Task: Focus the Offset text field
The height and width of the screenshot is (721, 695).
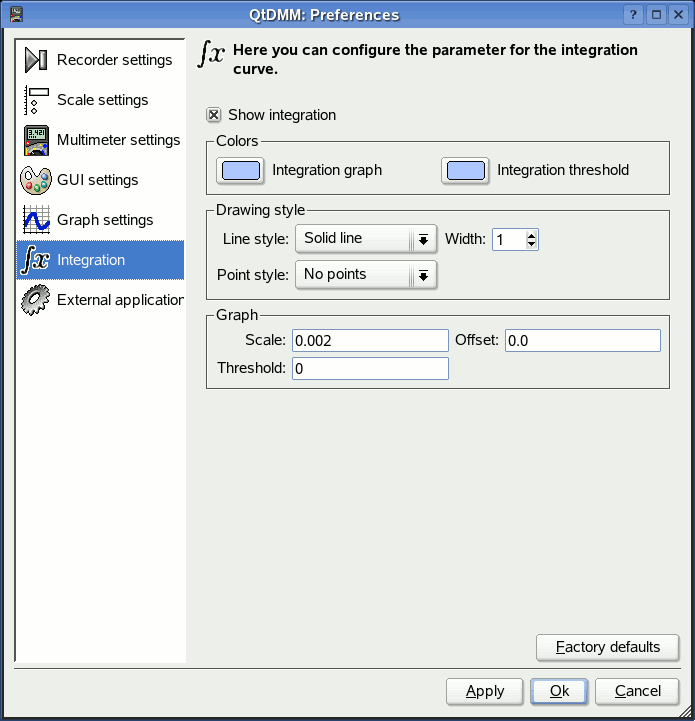Action: [582, 341]
